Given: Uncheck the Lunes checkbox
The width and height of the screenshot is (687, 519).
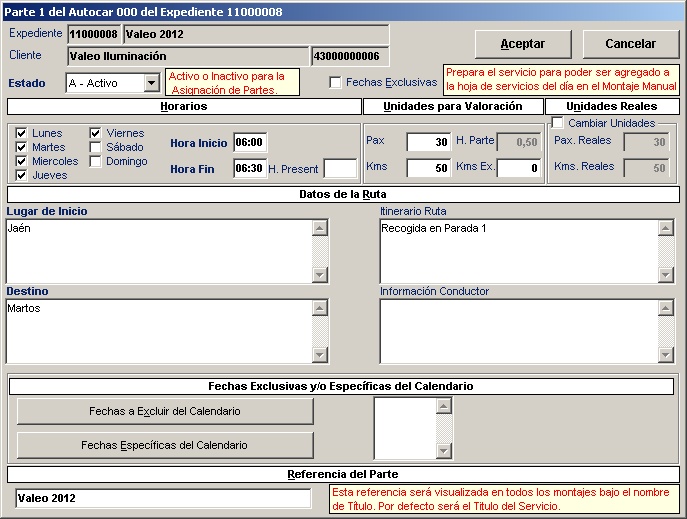Looking at the screenshot, I should click(x=21, y=133).
